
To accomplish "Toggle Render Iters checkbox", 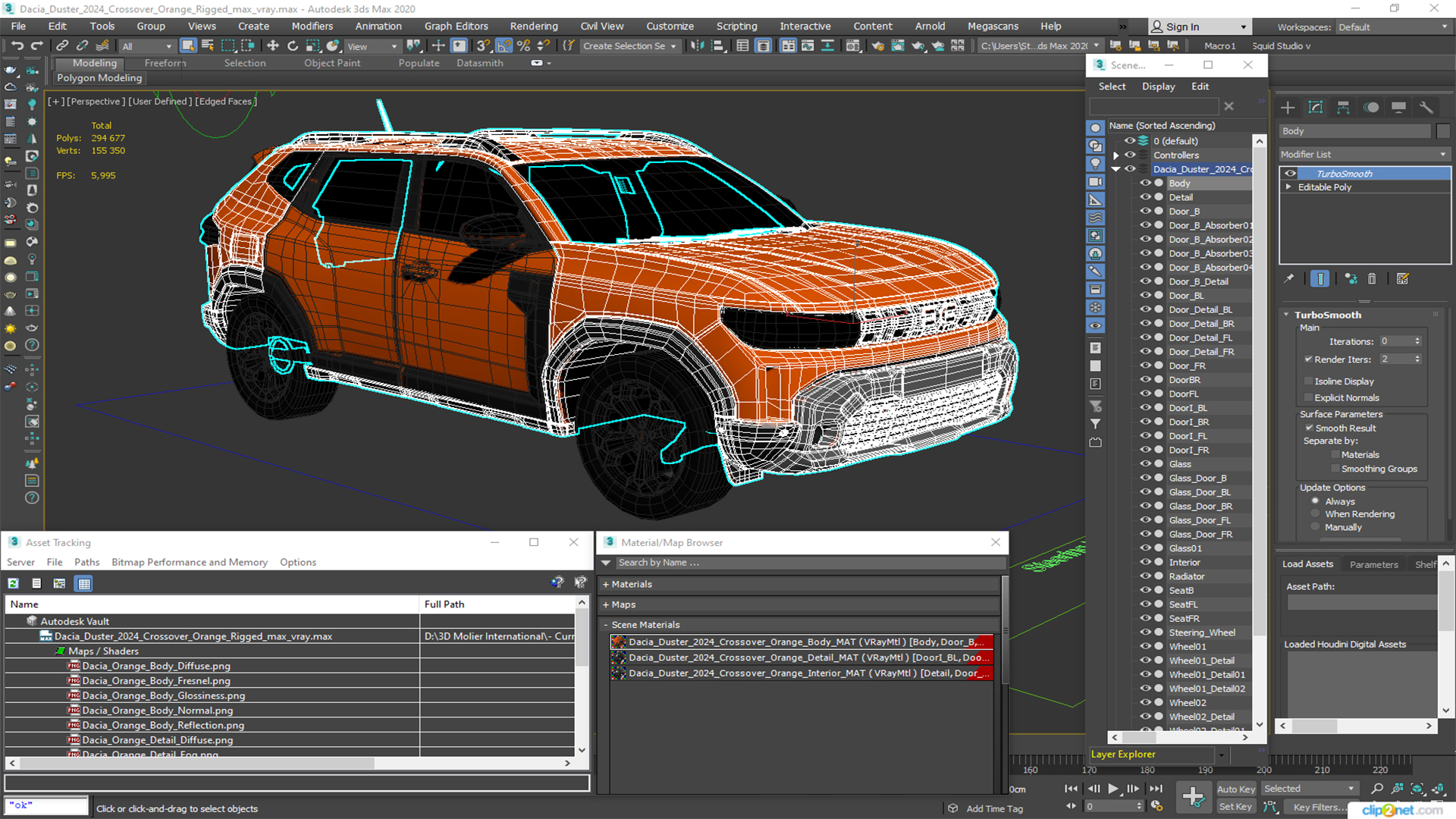I will click(x=1308, y=359).
